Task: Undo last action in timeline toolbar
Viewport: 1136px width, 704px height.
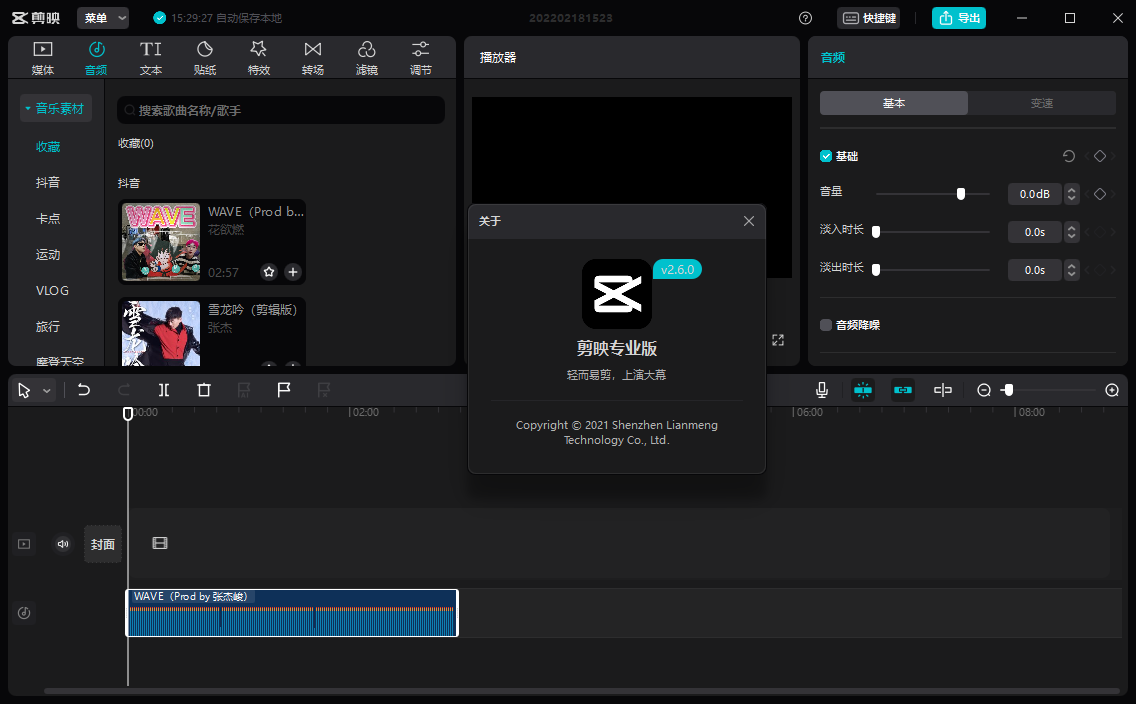Action: coord(84,390)
